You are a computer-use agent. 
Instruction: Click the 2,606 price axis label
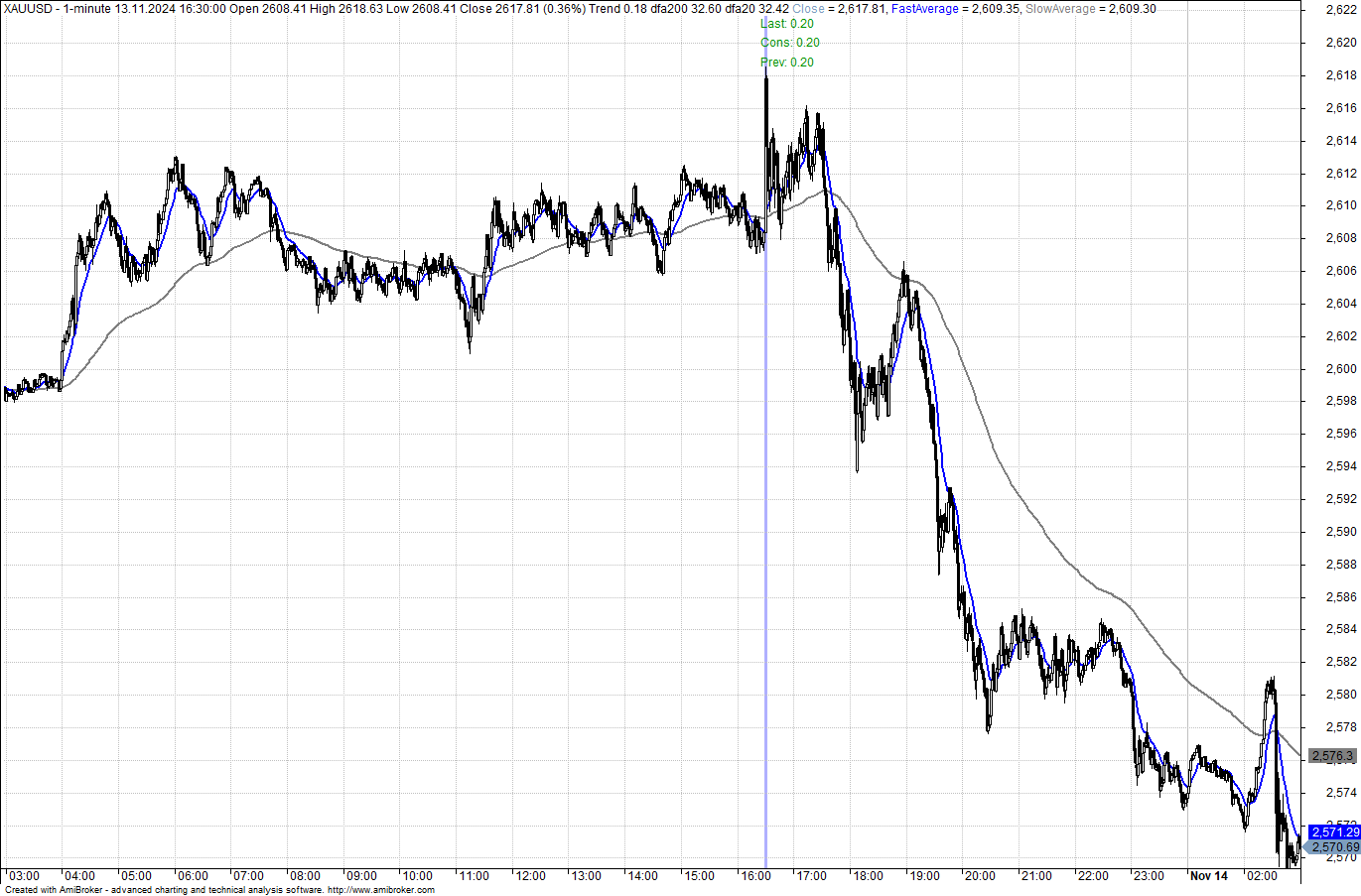[1341, 271]
